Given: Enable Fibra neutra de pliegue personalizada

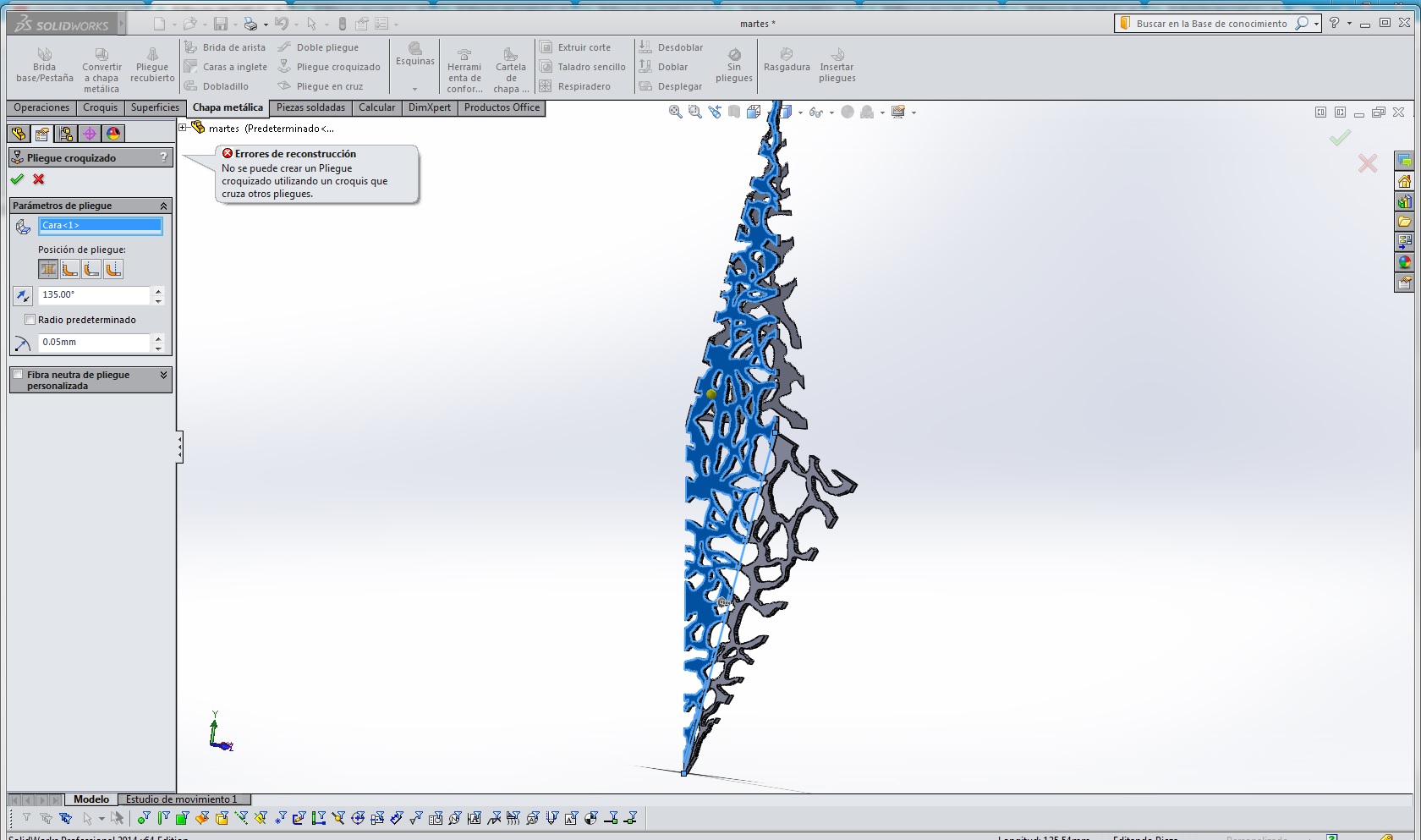Looking at the screenshot, I should [19, 375].
